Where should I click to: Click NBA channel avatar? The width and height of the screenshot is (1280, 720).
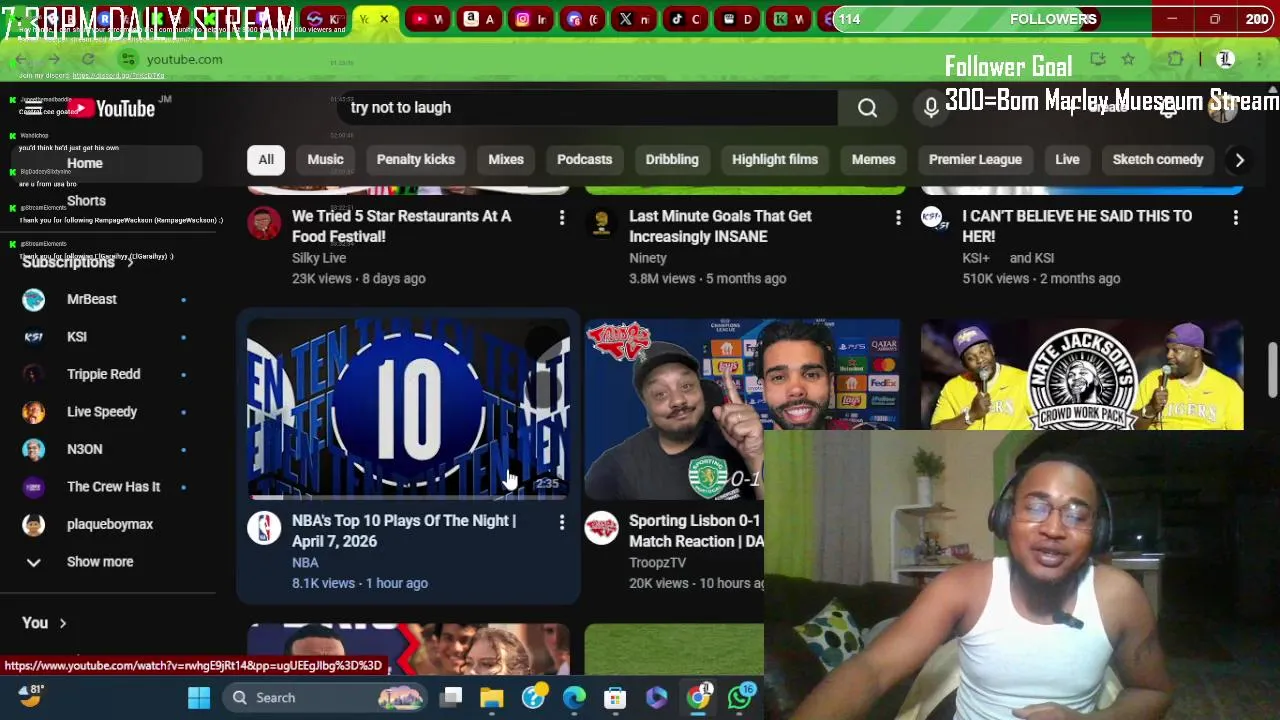tap(264, 529)
